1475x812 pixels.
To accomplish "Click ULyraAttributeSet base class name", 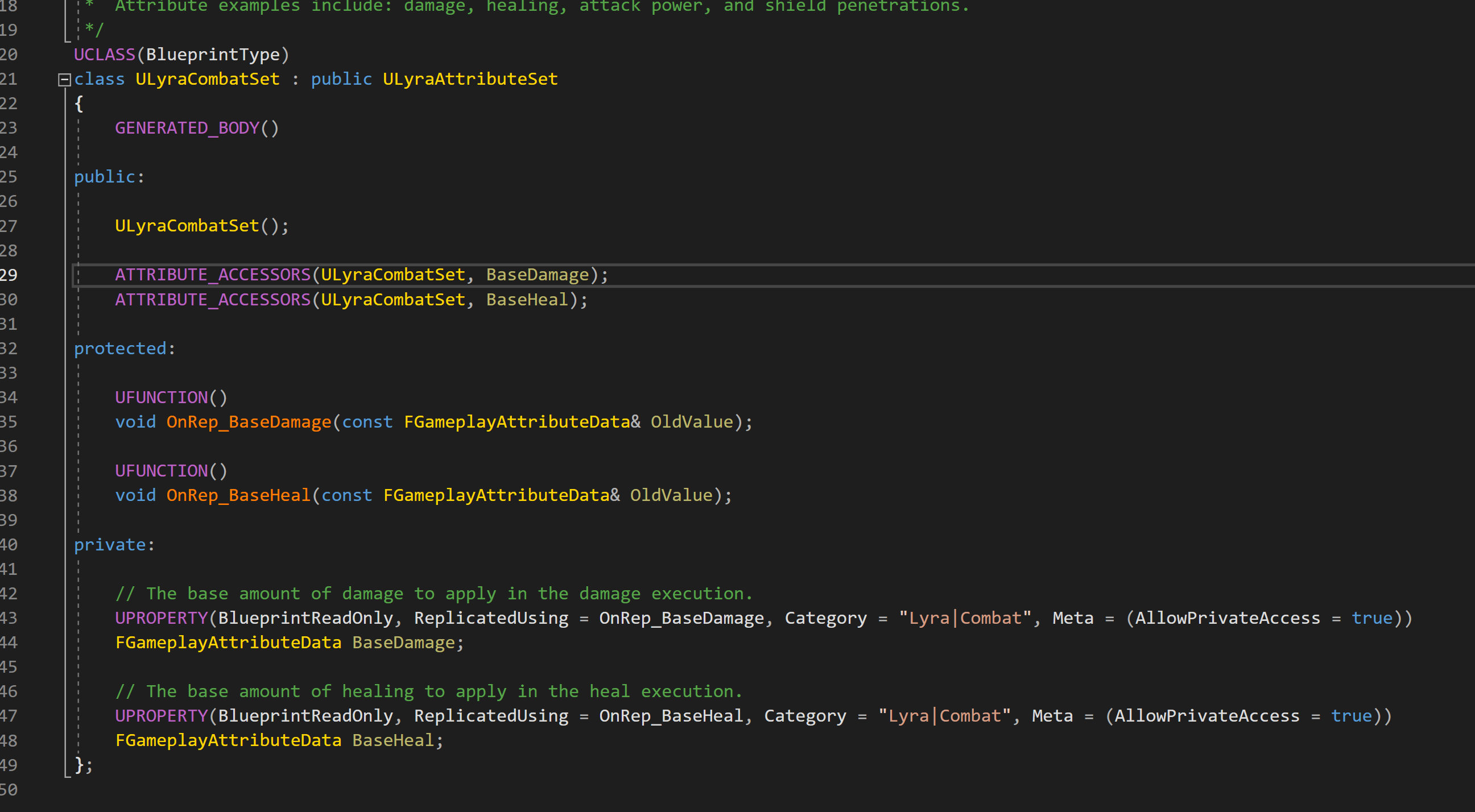I will coord(470,79).
